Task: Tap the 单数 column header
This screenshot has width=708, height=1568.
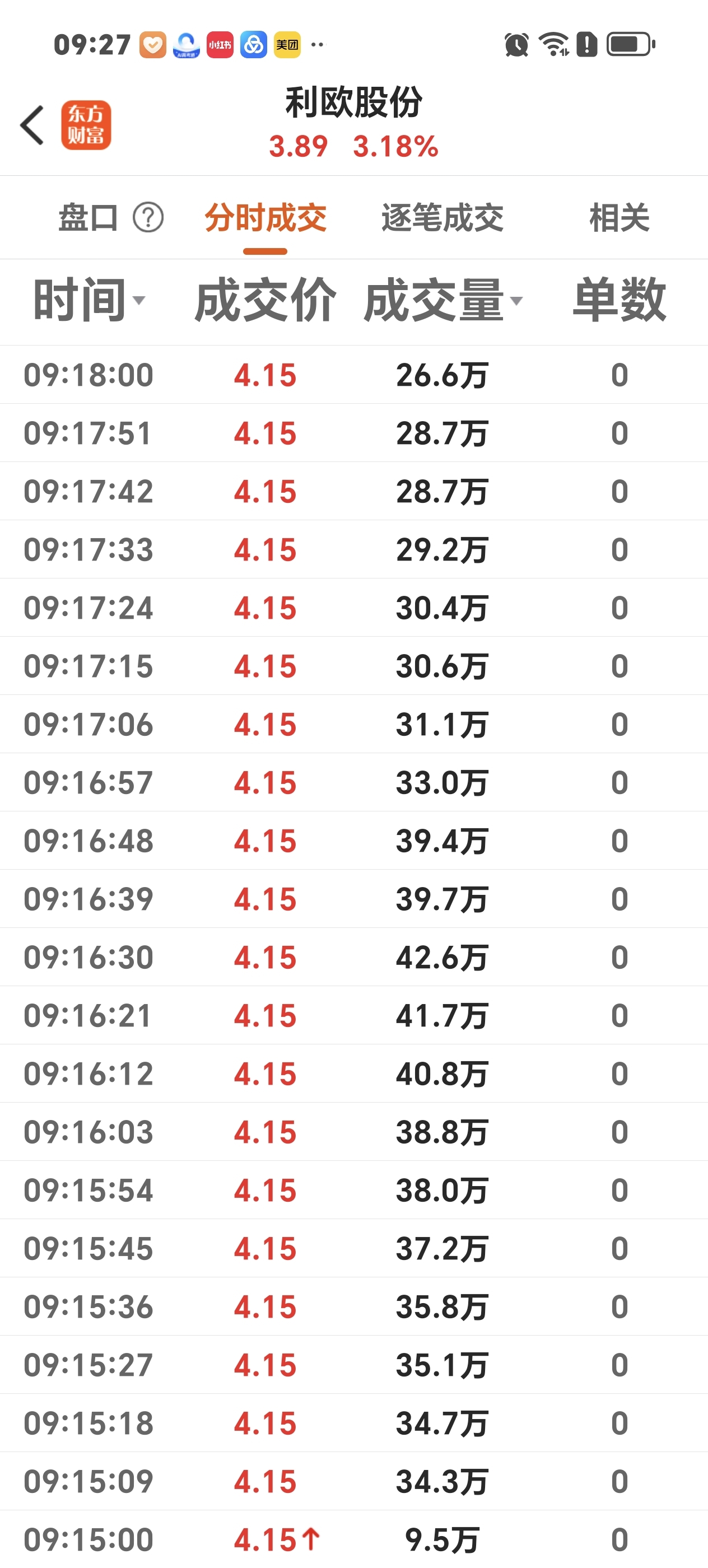Action: (x=619, y=300)
